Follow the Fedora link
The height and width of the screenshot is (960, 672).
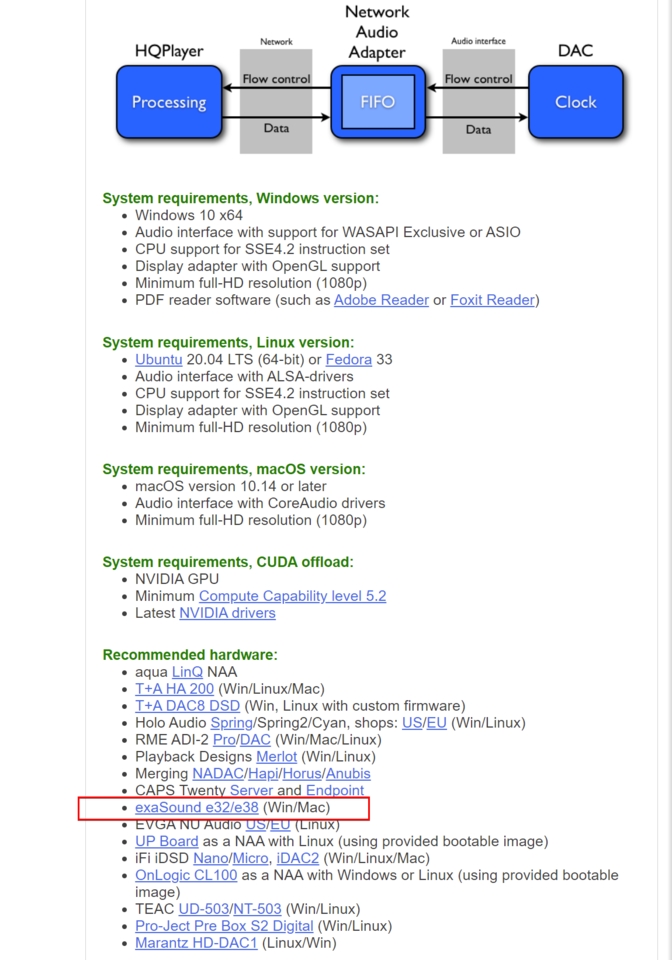[x=348, y=359]
